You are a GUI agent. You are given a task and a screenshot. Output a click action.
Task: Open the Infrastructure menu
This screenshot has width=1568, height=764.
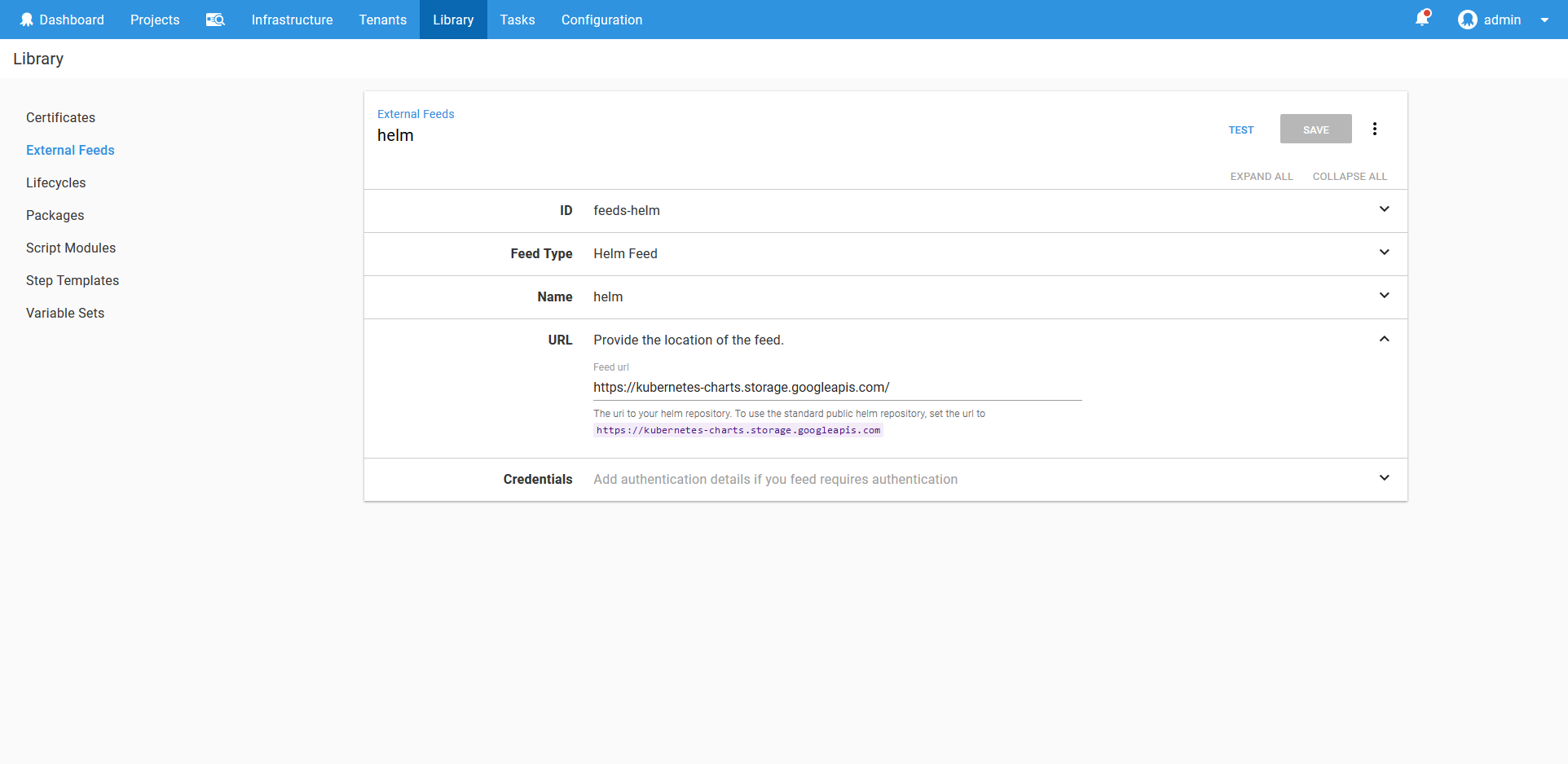[292, 20]
